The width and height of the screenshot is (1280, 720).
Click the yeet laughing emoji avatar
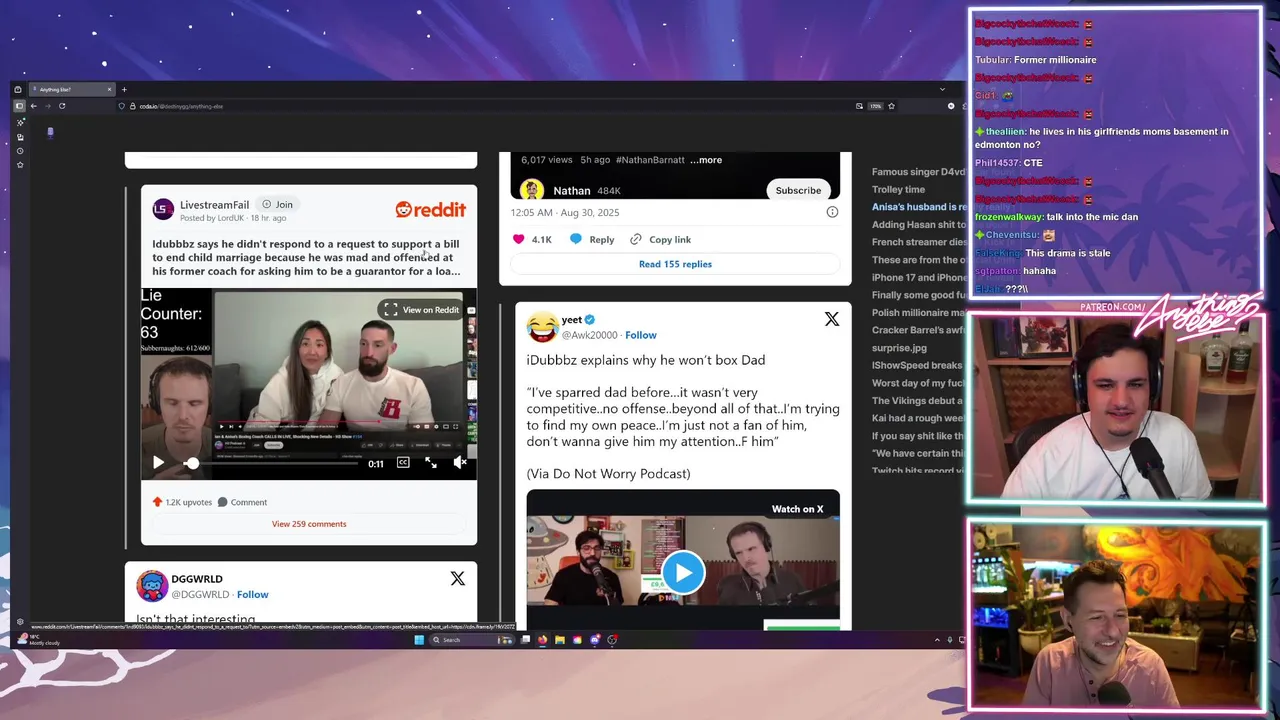(x=542, y=327)
